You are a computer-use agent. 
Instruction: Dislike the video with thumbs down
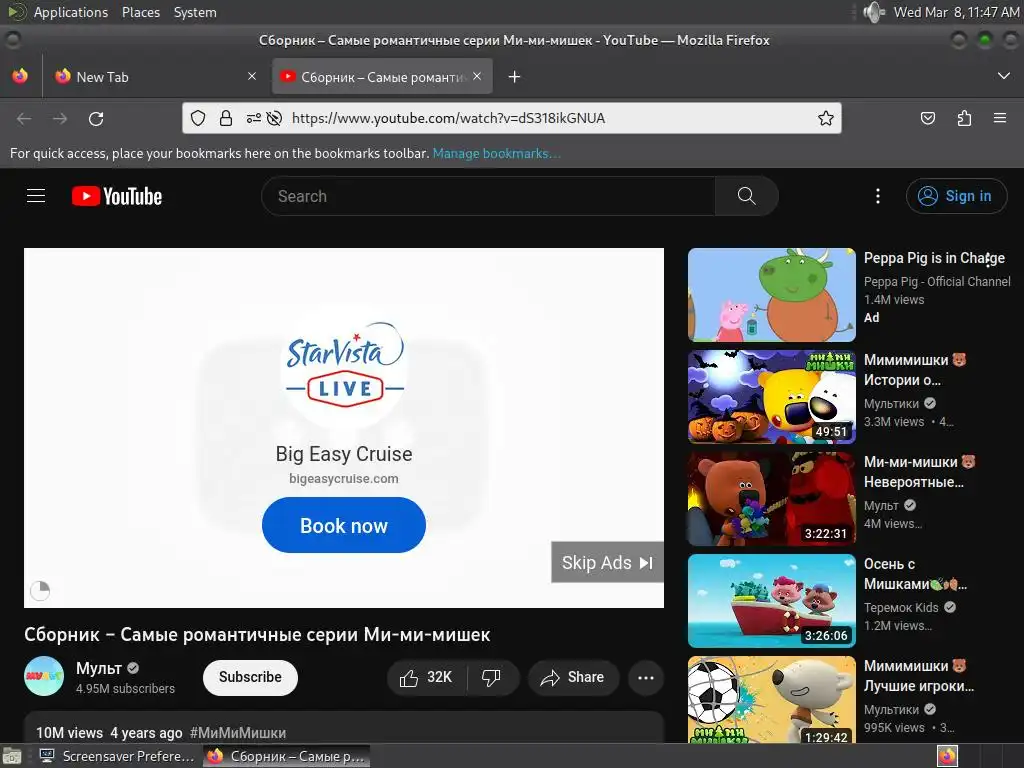pyautogui.click(x=492, y=678)
